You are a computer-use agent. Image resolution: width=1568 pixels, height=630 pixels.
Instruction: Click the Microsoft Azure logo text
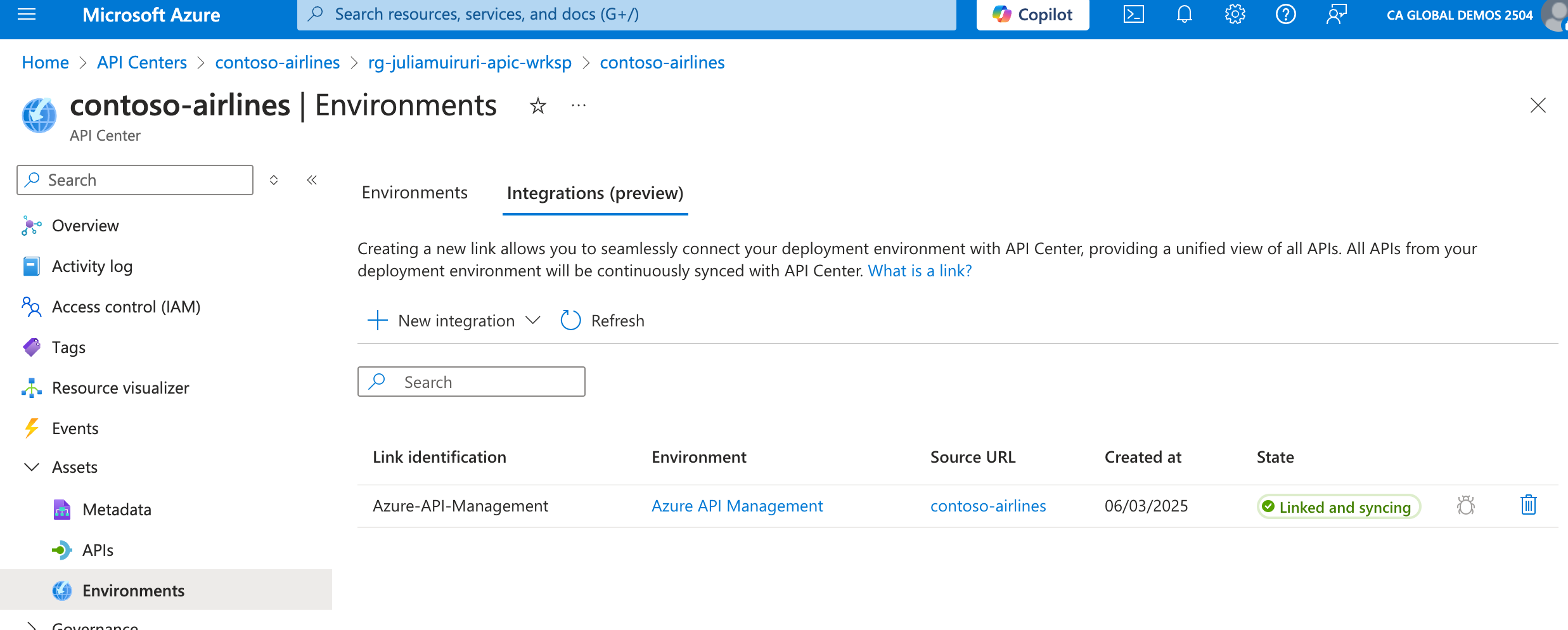[151, 15]
